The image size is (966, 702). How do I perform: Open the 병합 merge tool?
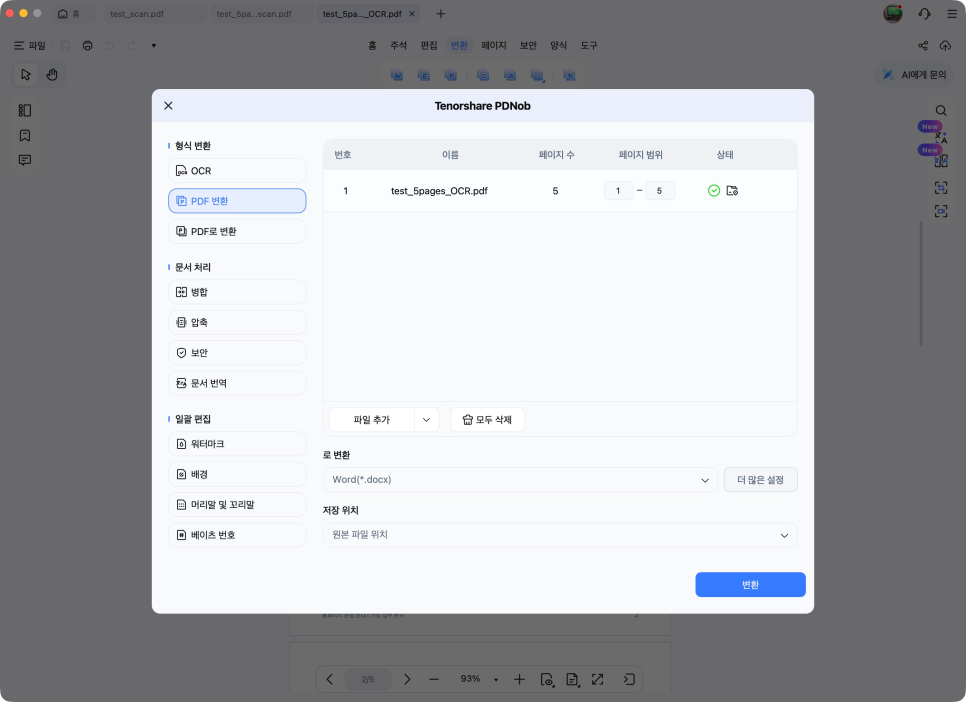click(x=237, y=292)
